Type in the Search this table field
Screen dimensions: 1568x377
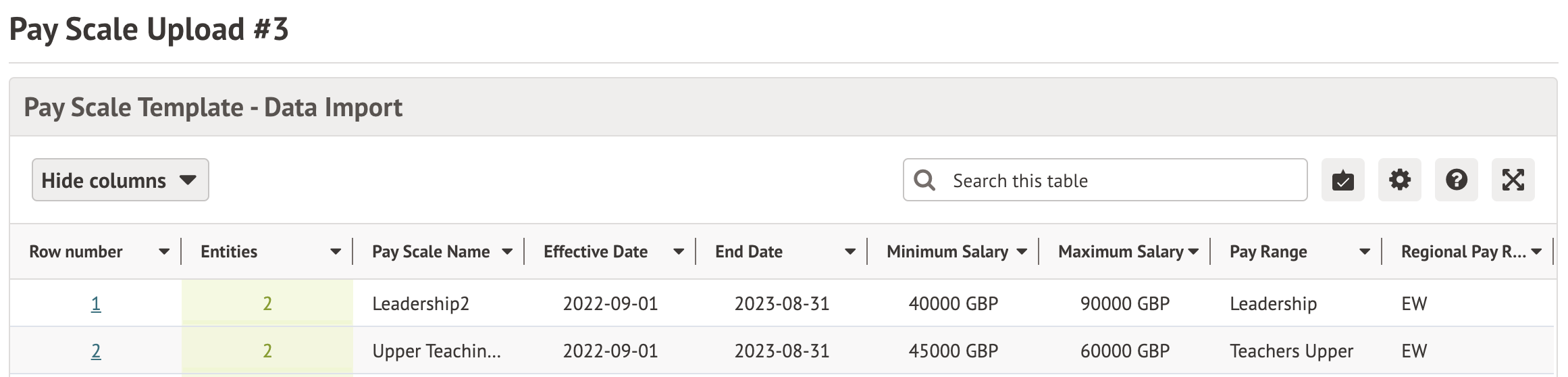pyautogui.click(x=1121, y=180)
